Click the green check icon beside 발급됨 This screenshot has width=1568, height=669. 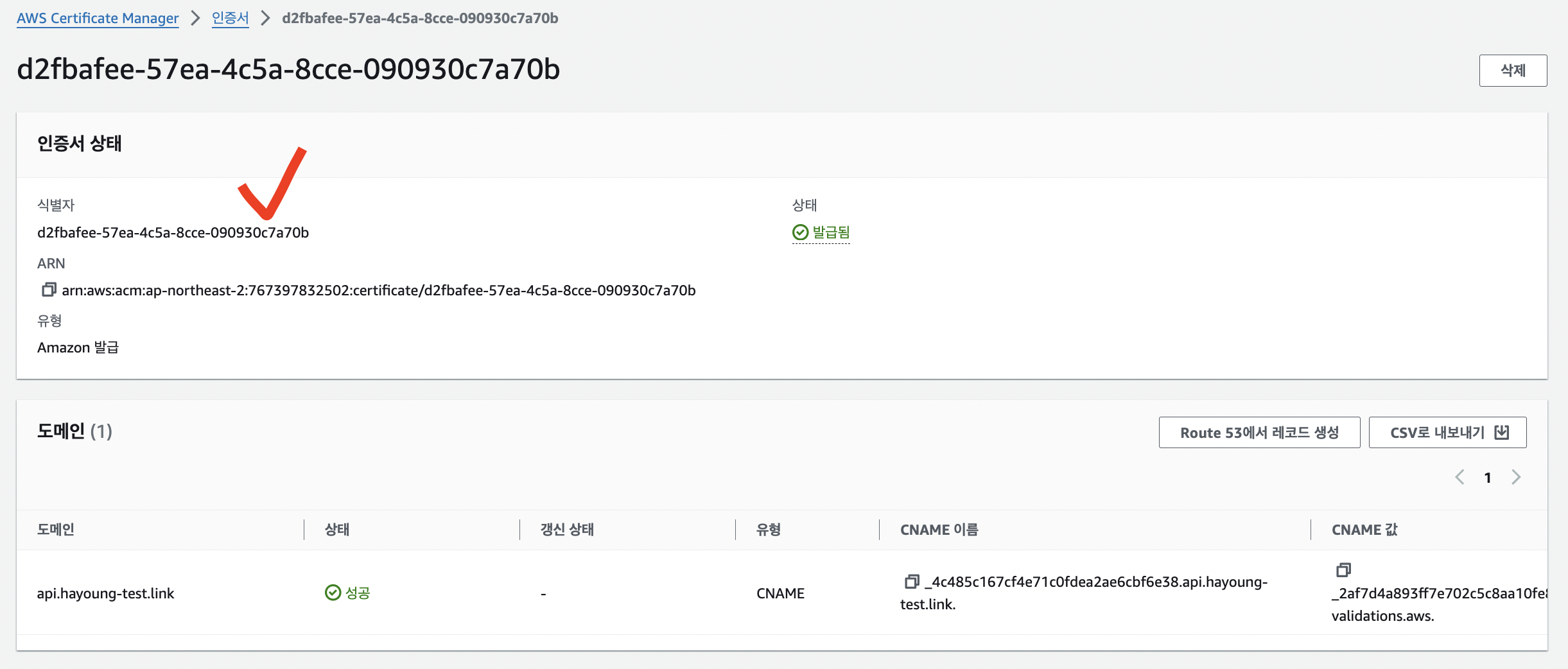coord(800,232)
